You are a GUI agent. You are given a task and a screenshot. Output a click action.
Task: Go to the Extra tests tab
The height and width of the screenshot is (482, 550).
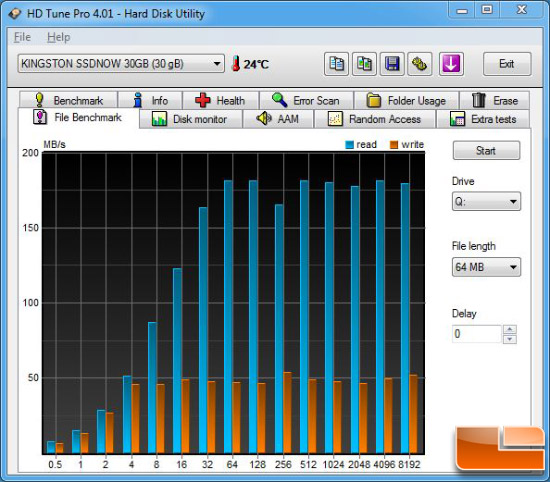point(483,119)
